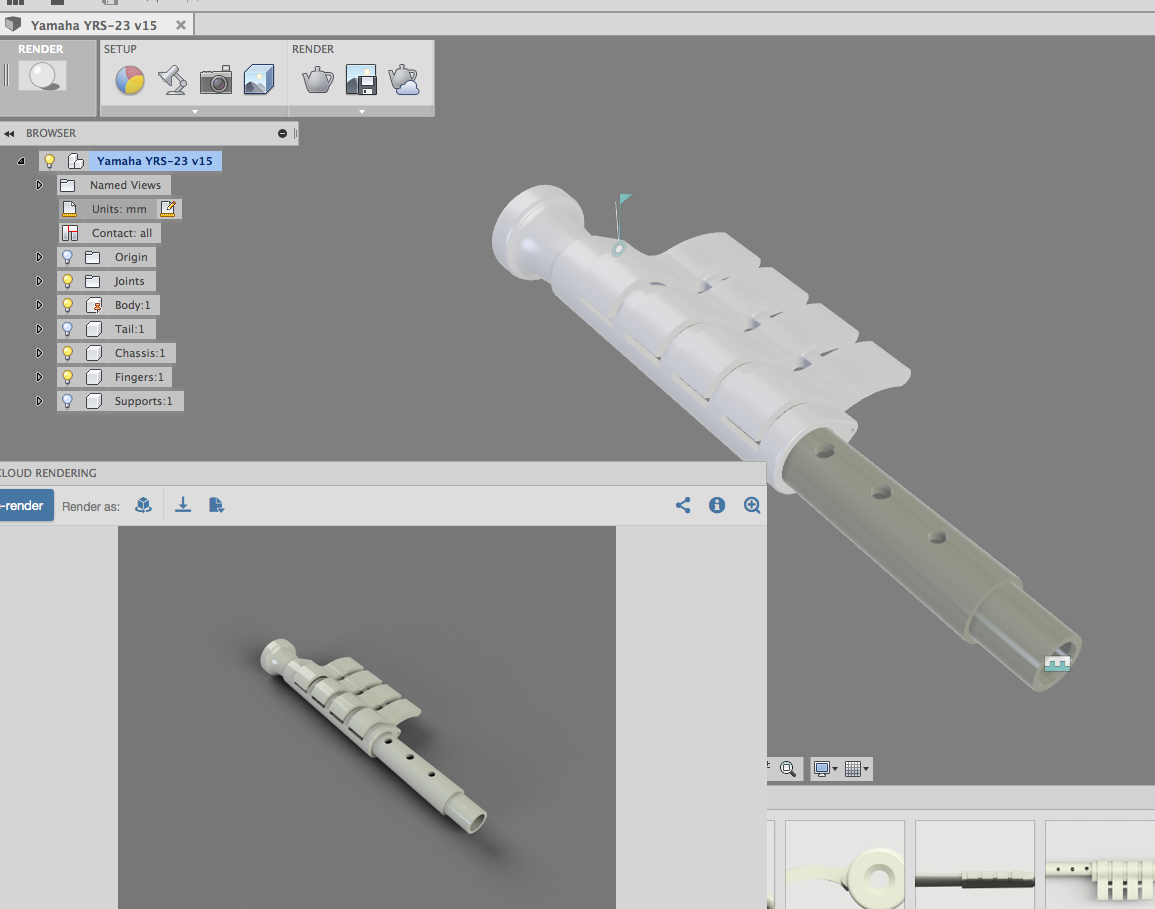Zoom the rendered image preview
Screen dimensions: 1155x909
click(x=752, y=505)
